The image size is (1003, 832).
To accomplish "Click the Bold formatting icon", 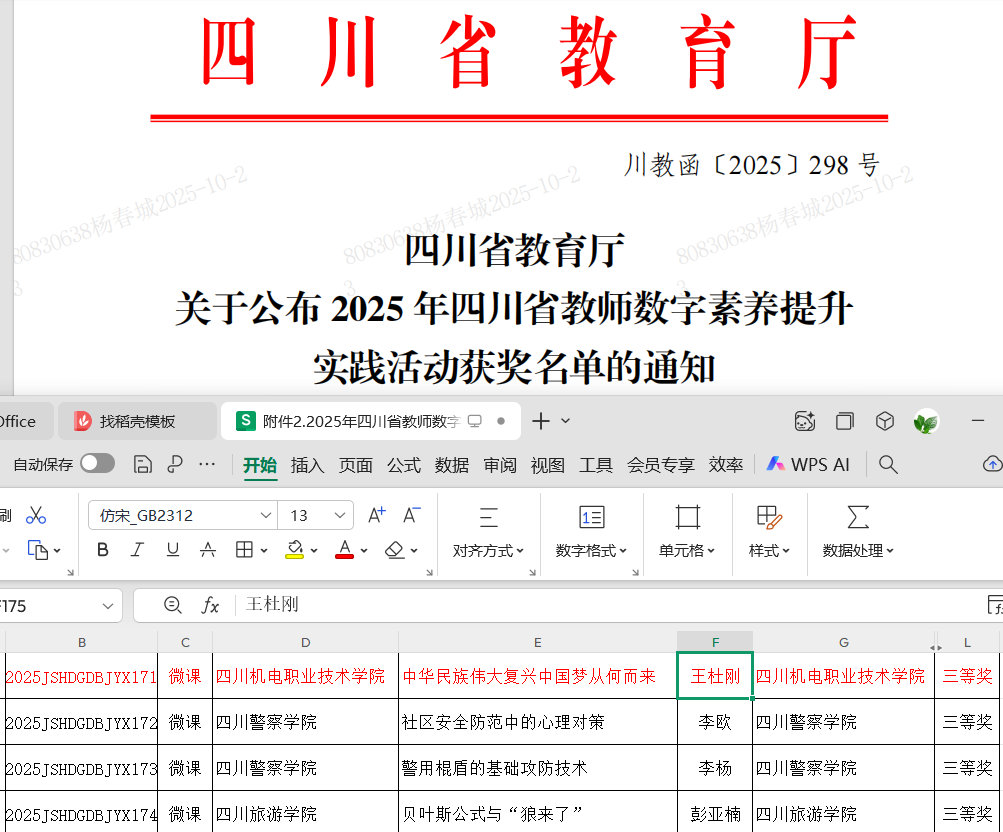I will [102, 549].
